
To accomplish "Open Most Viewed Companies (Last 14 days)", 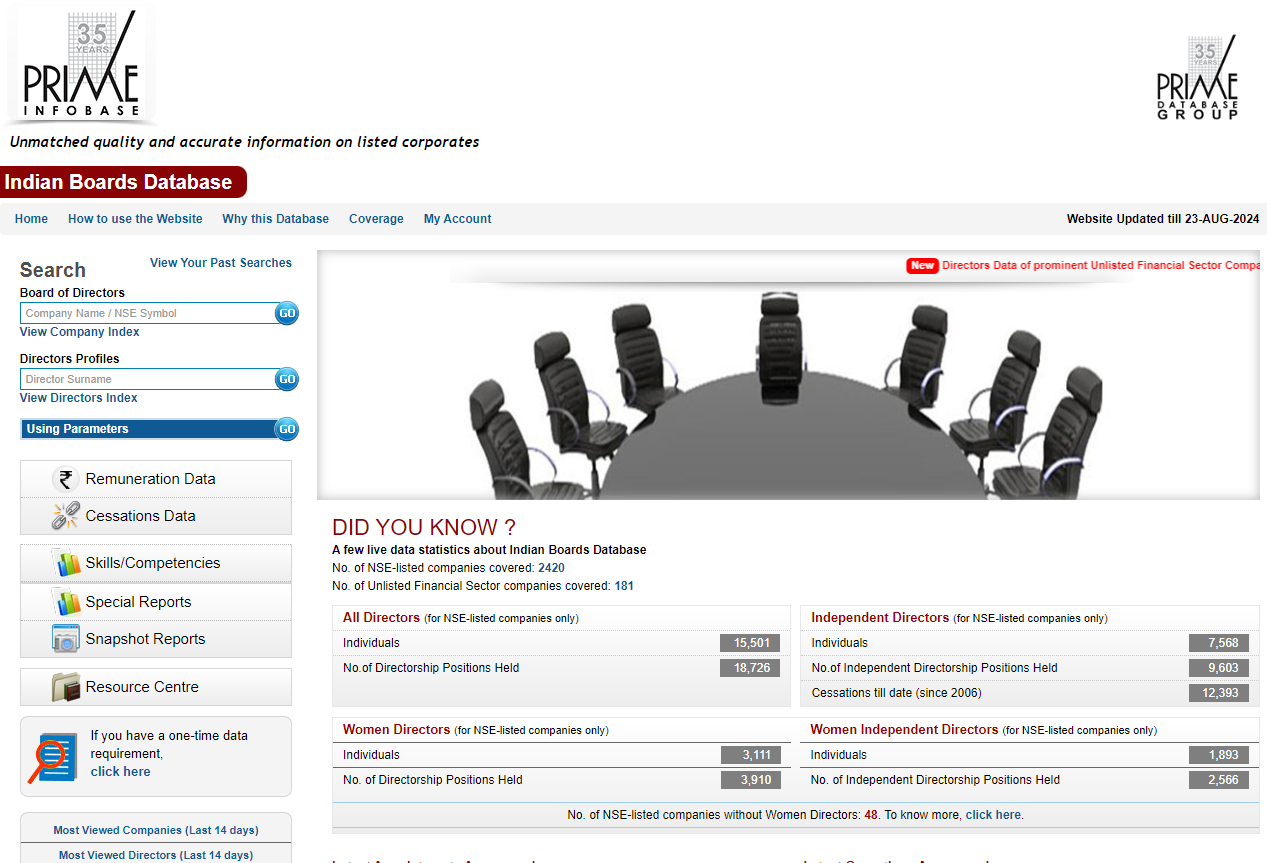I will (156, 830).
